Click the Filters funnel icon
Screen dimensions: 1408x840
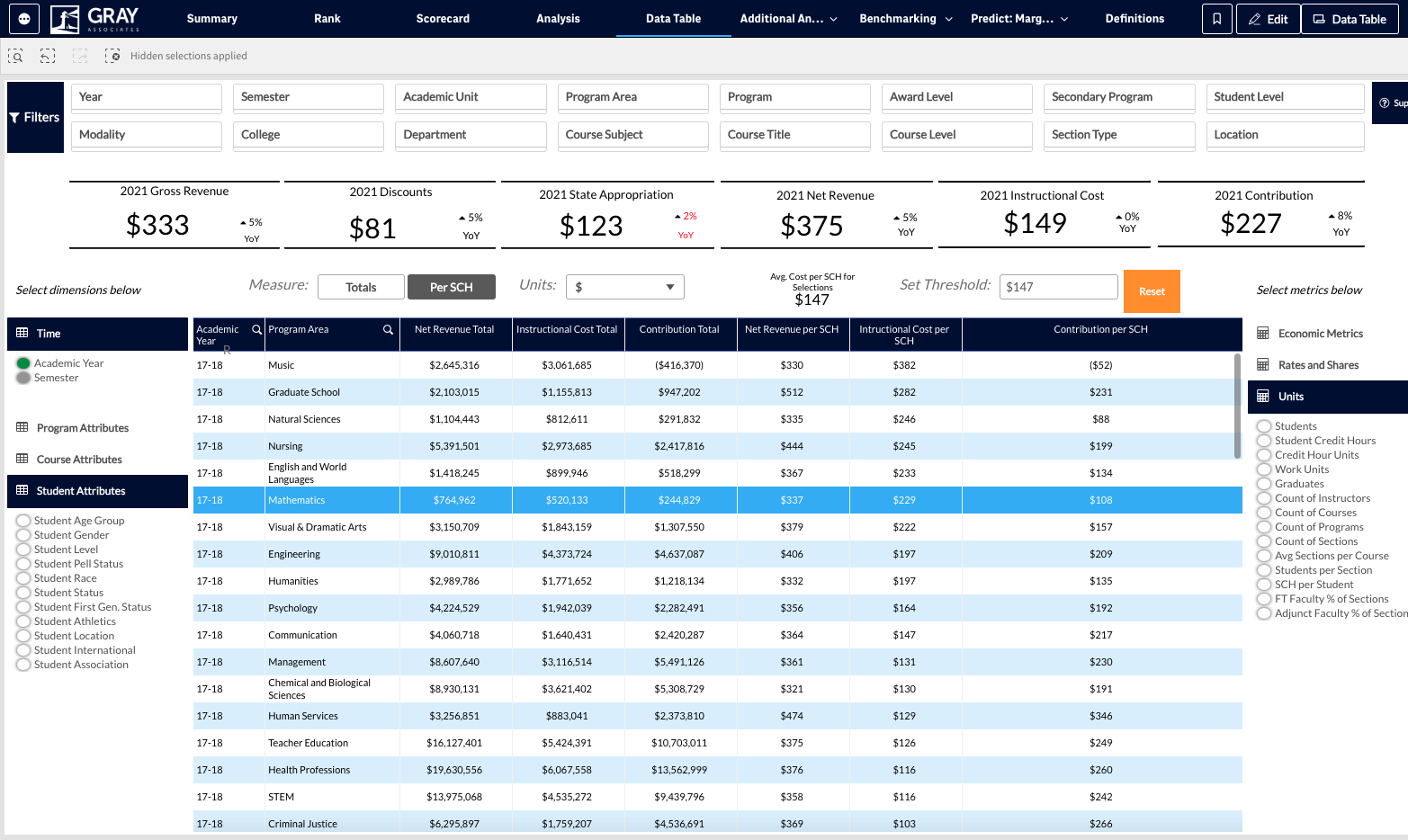click(x=14, y=118)
